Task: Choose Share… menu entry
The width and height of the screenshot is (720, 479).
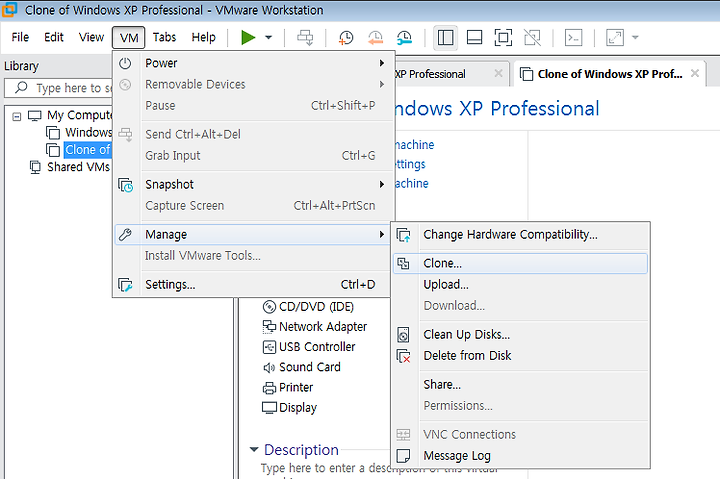Action: click(x=520, y=384)
